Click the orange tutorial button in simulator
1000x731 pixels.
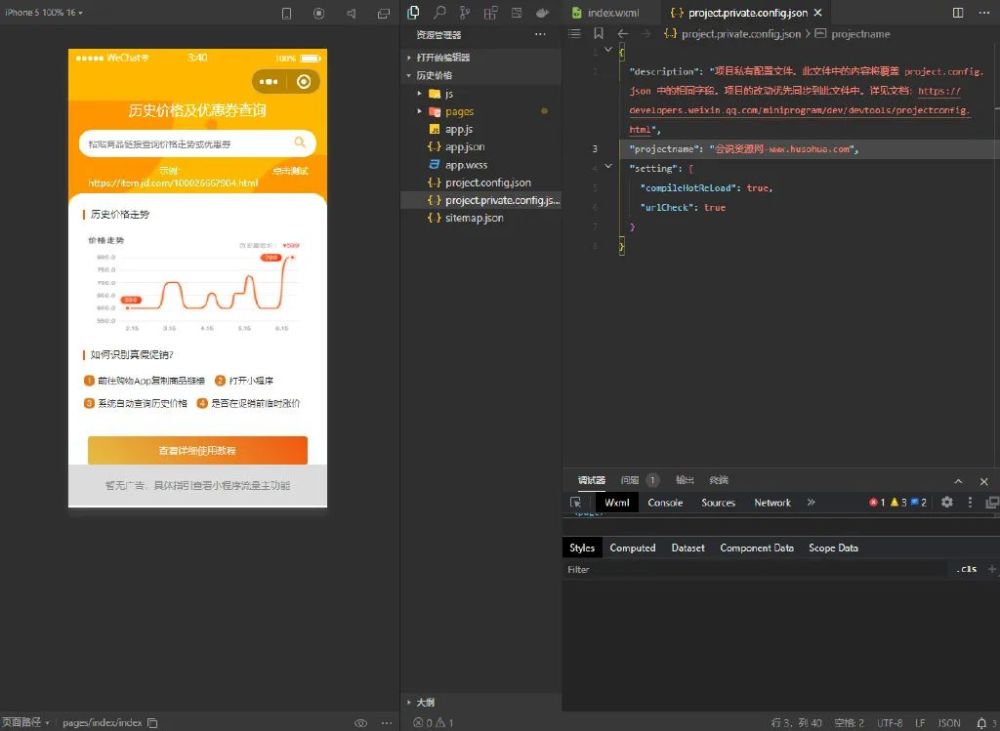click(x=197, y=451)
